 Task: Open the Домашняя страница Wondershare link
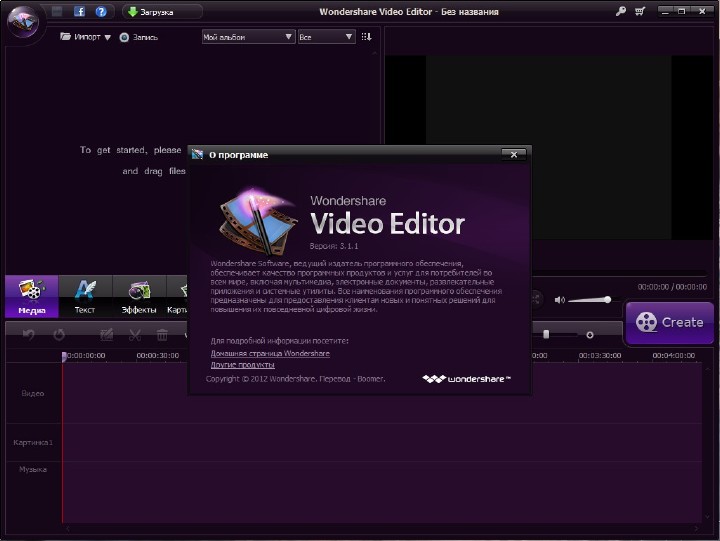pos(270,354)
